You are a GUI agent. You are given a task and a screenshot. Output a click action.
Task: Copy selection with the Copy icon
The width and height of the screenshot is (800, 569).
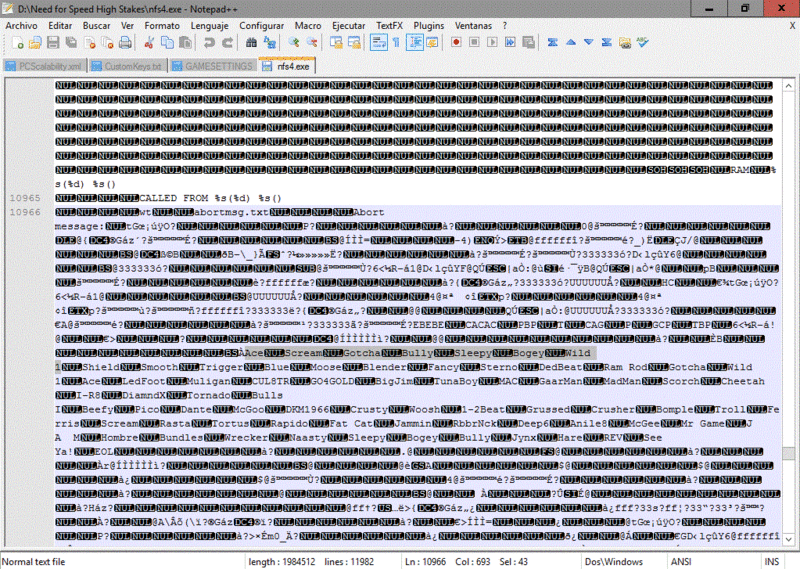(x=167, y=43)
